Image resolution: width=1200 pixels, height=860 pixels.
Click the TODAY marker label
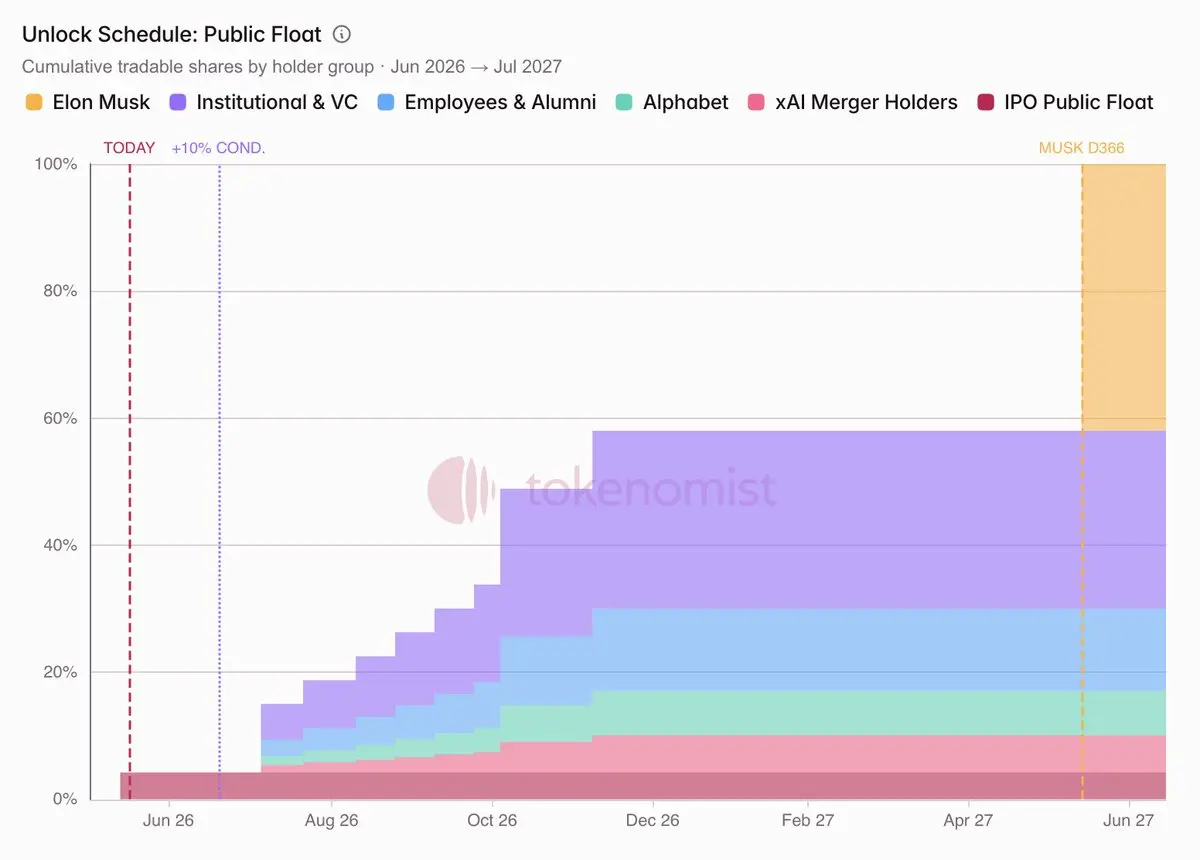click(130, 148)
